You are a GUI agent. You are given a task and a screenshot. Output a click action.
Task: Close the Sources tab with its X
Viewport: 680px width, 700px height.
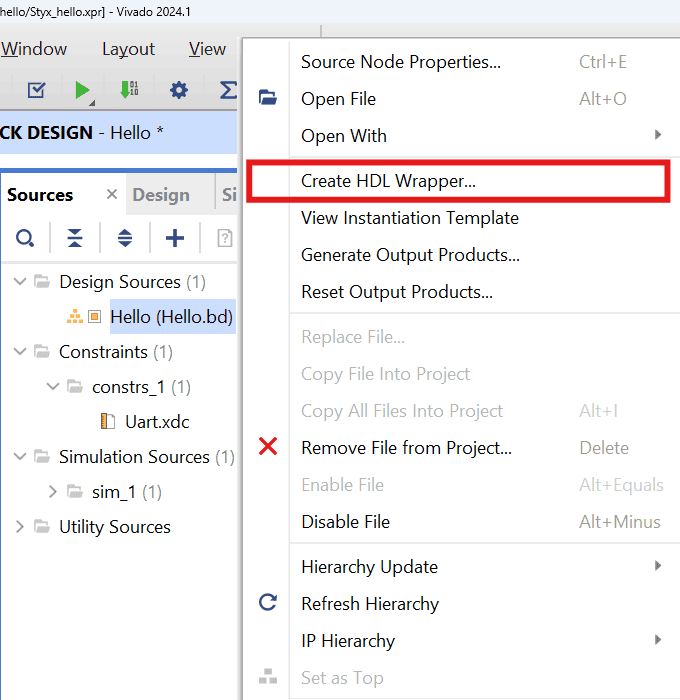pos(112,195)
